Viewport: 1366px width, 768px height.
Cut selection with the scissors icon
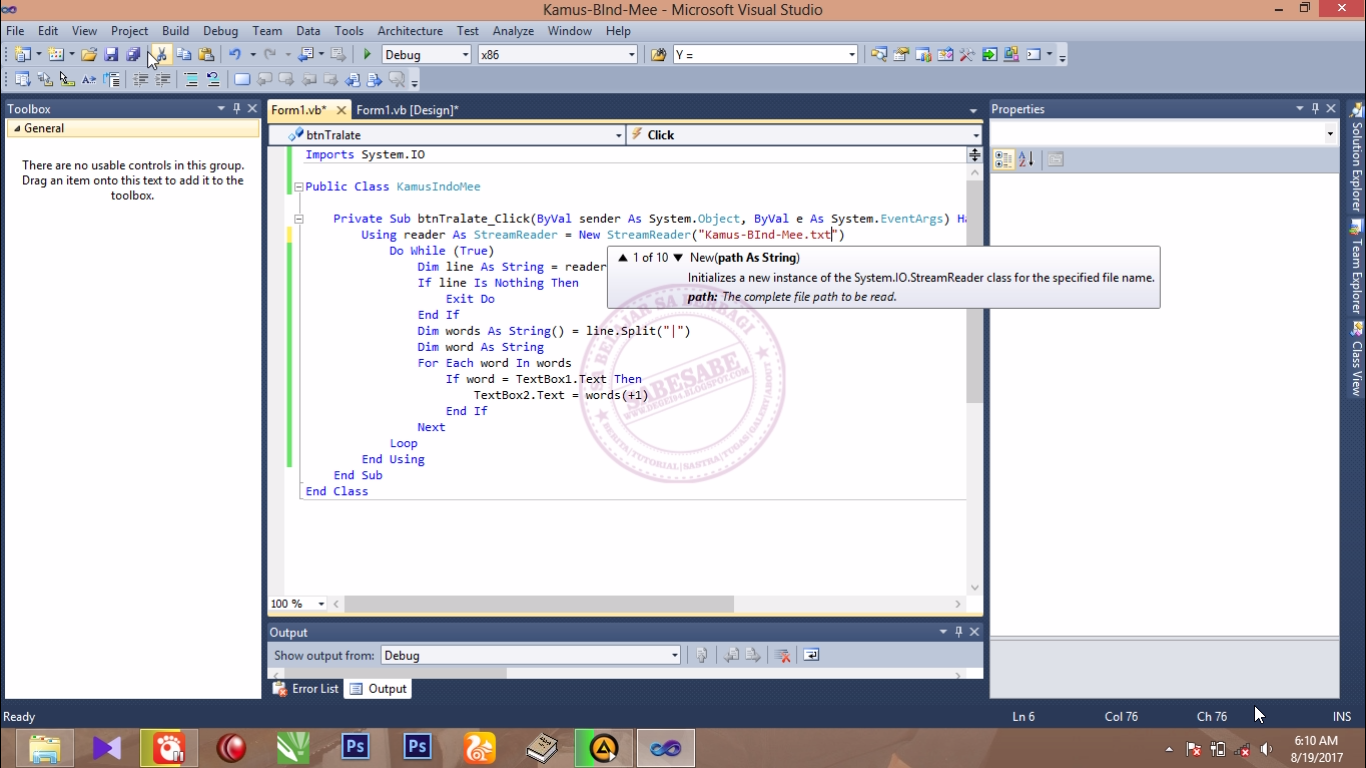(161, 55)
